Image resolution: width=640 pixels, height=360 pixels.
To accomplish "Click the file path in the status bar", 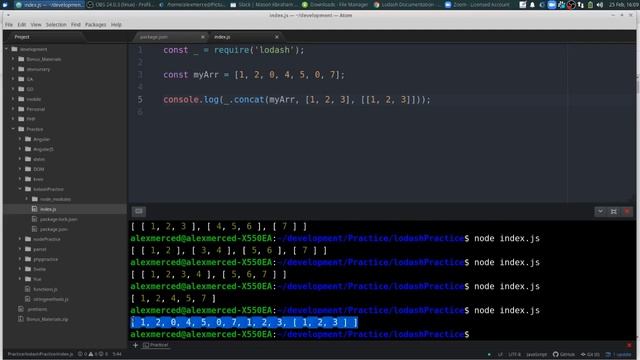I will (40, 354).
